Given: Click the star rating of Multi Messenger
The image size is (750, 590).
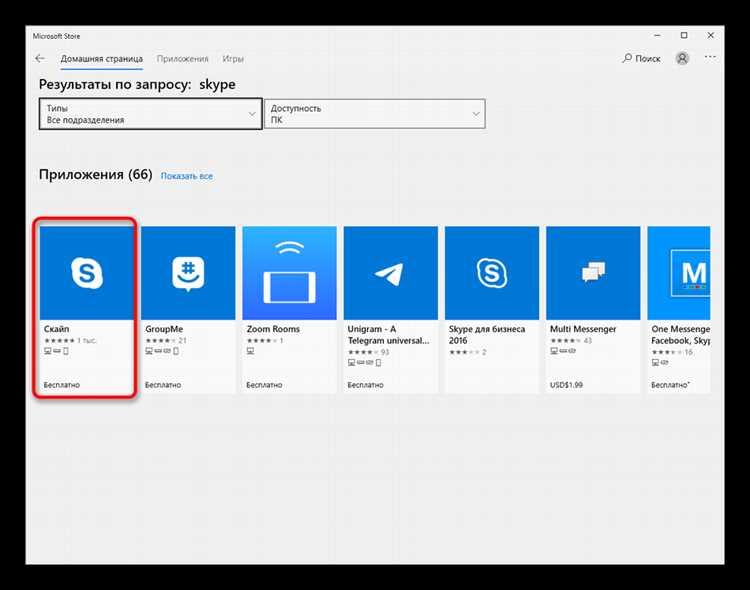Looking at the screenshot, I should 566,341.
